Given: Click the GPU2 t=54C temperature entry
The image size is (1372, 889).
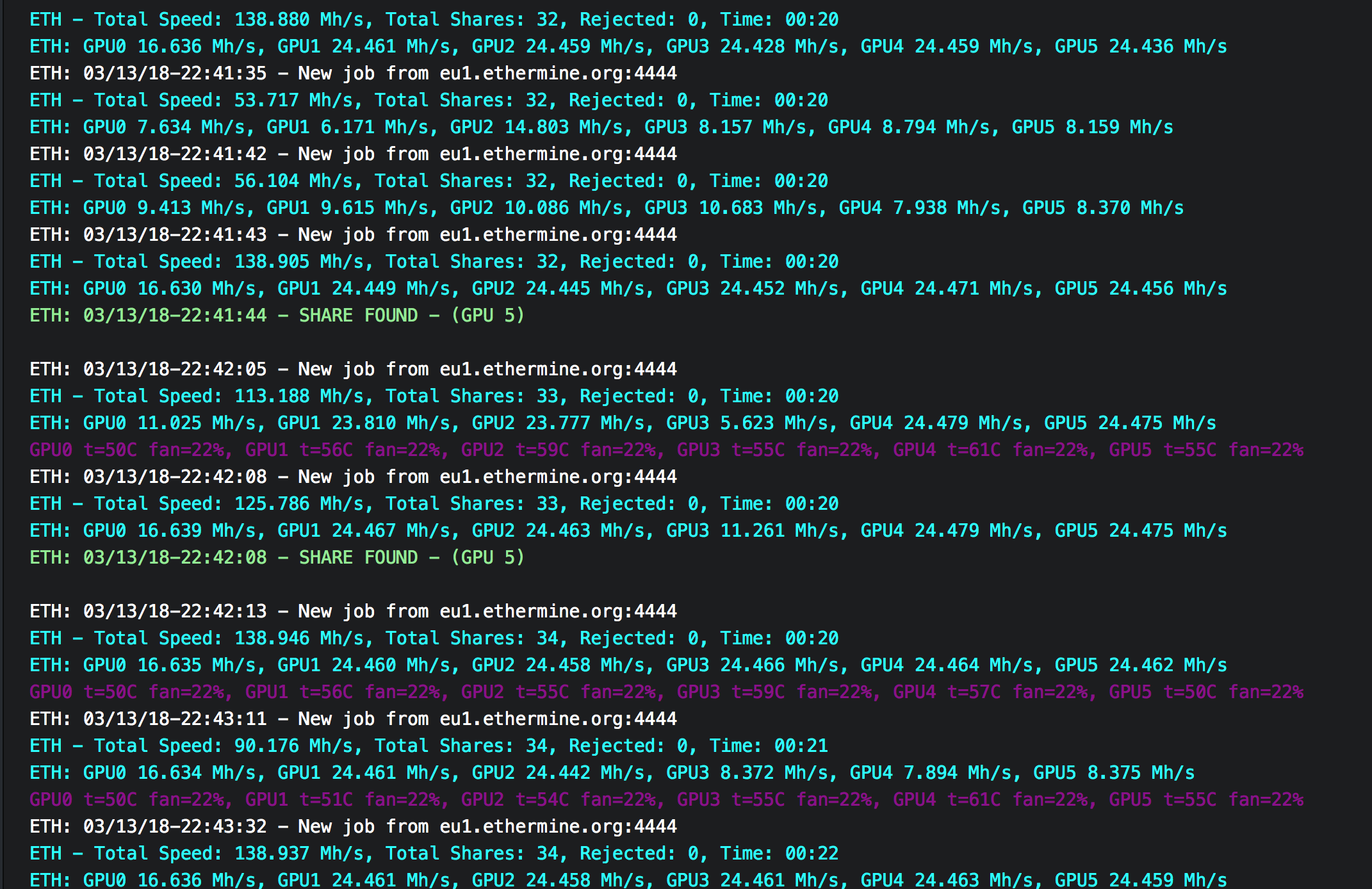Looking at the screenshot, I should tap(559, 800).
